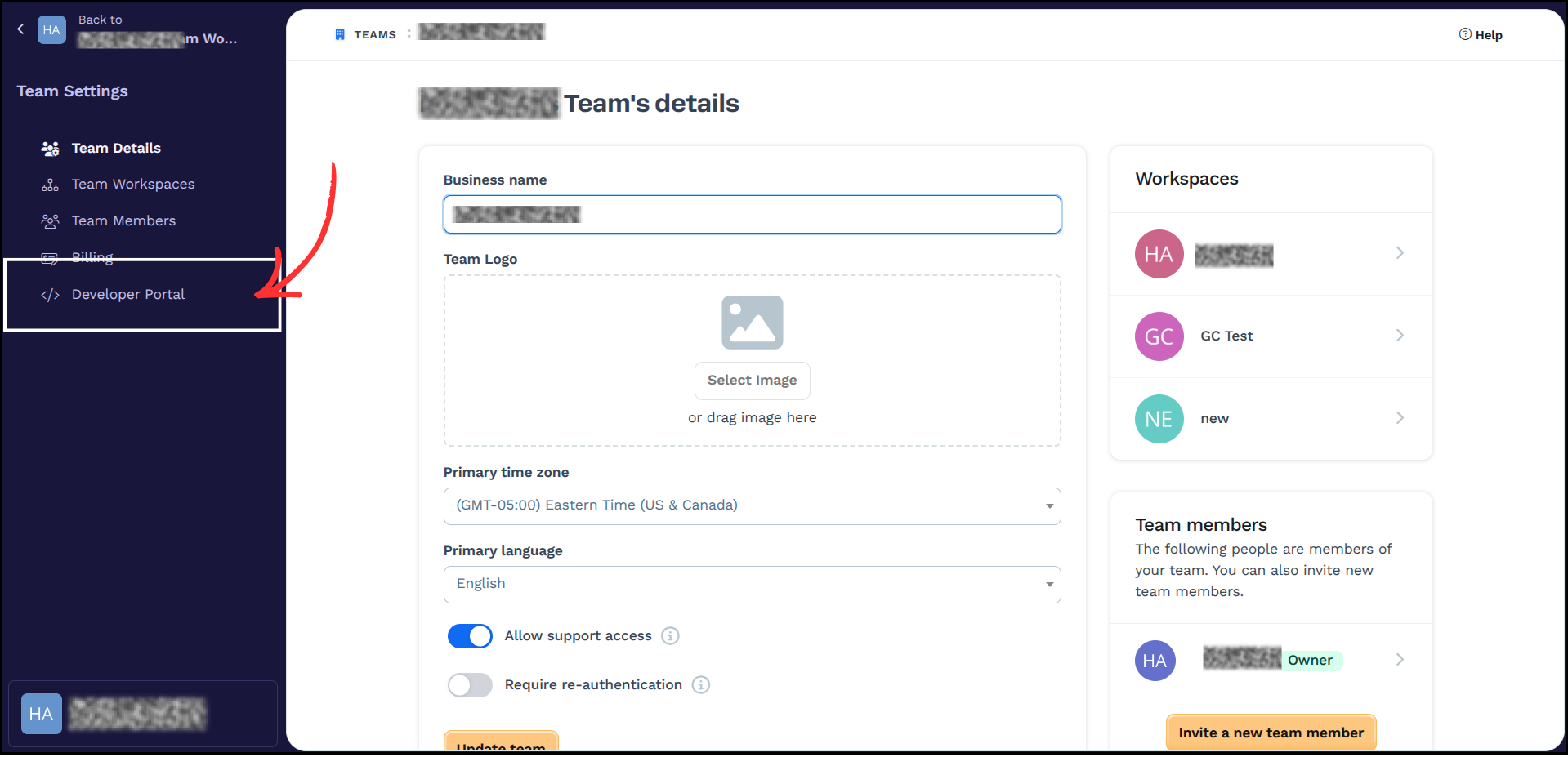Click the info icon beside Require re-authentication
Screen dimensions: 1568x757
tap(700, 684)
